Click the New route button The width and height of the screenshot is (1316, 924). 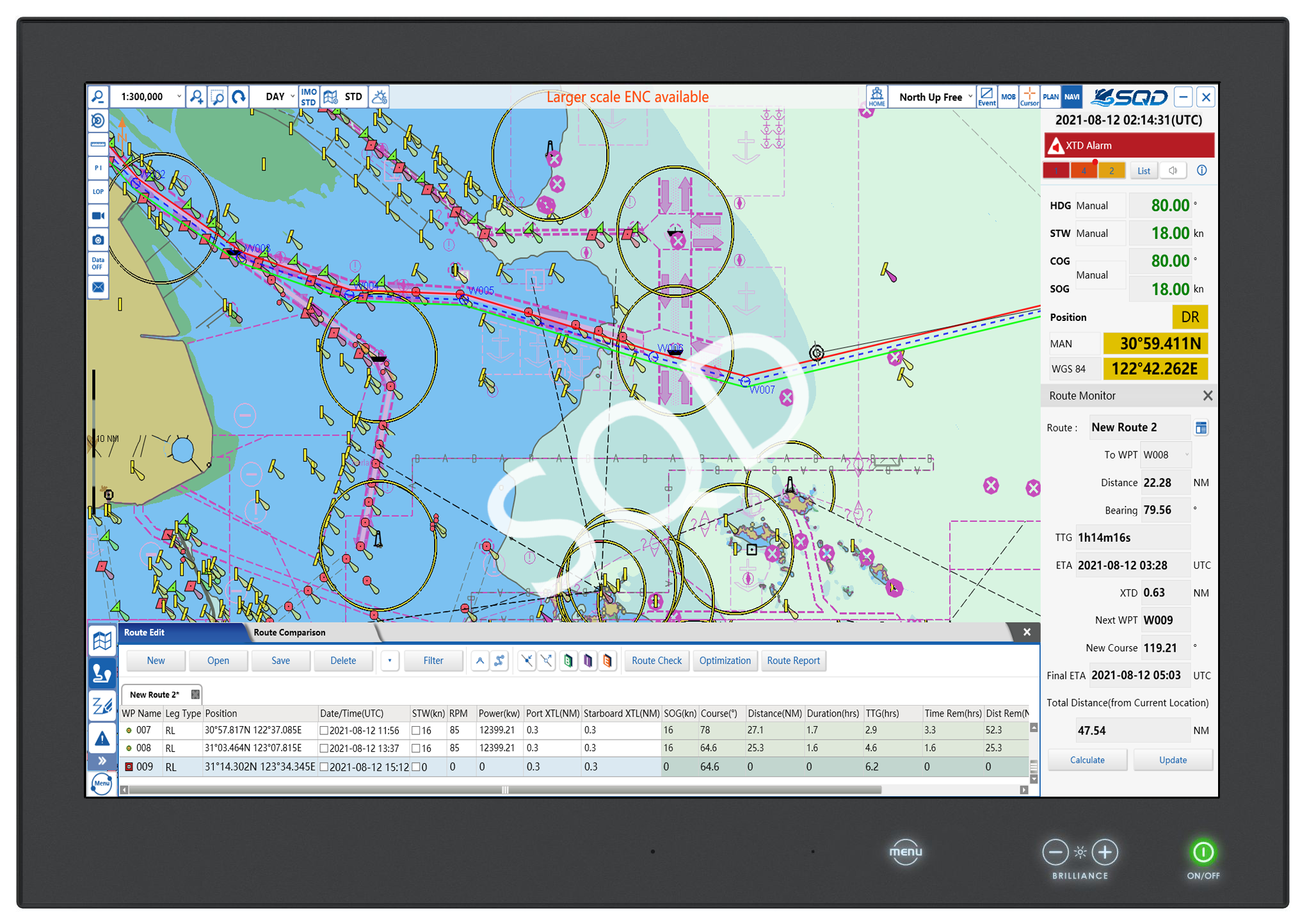click(156, 660)
